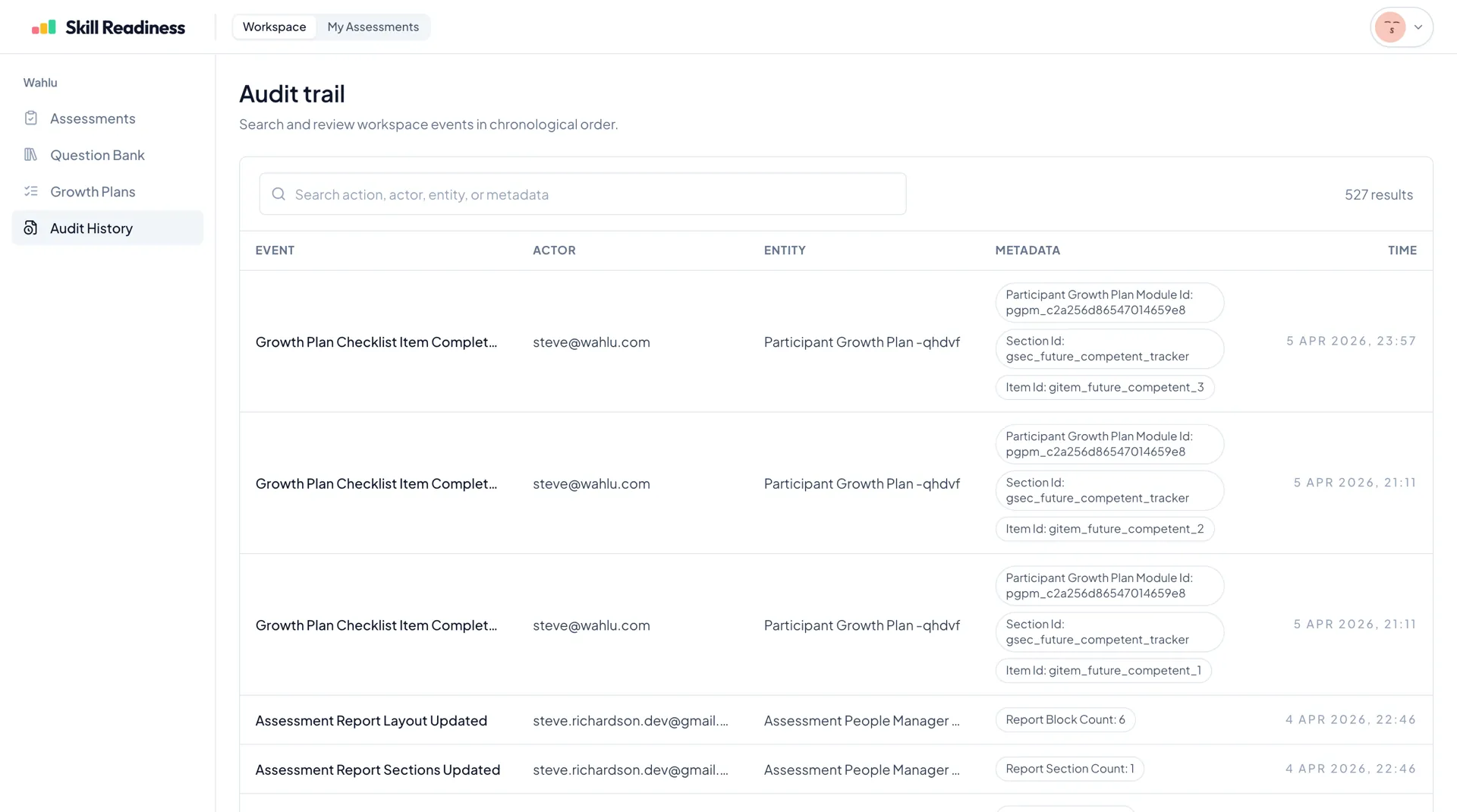This screenshot has width=1457, height=812.
Task: Click the checklist icon beside Growth Plans
Action: [x=31, y=191]
